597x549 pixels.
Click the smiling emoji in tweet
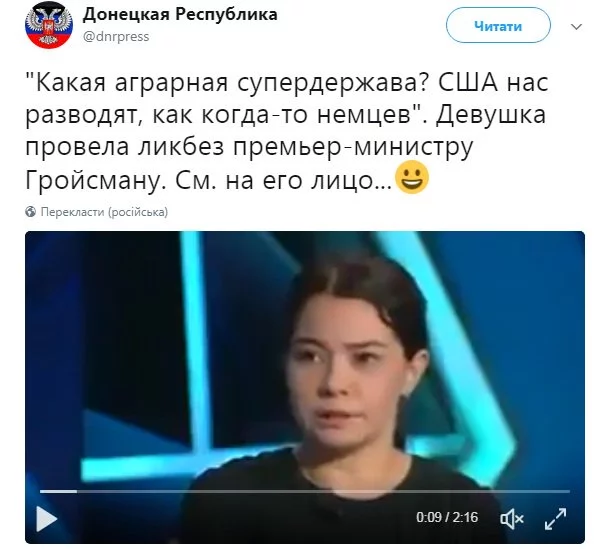click(412, 177)
